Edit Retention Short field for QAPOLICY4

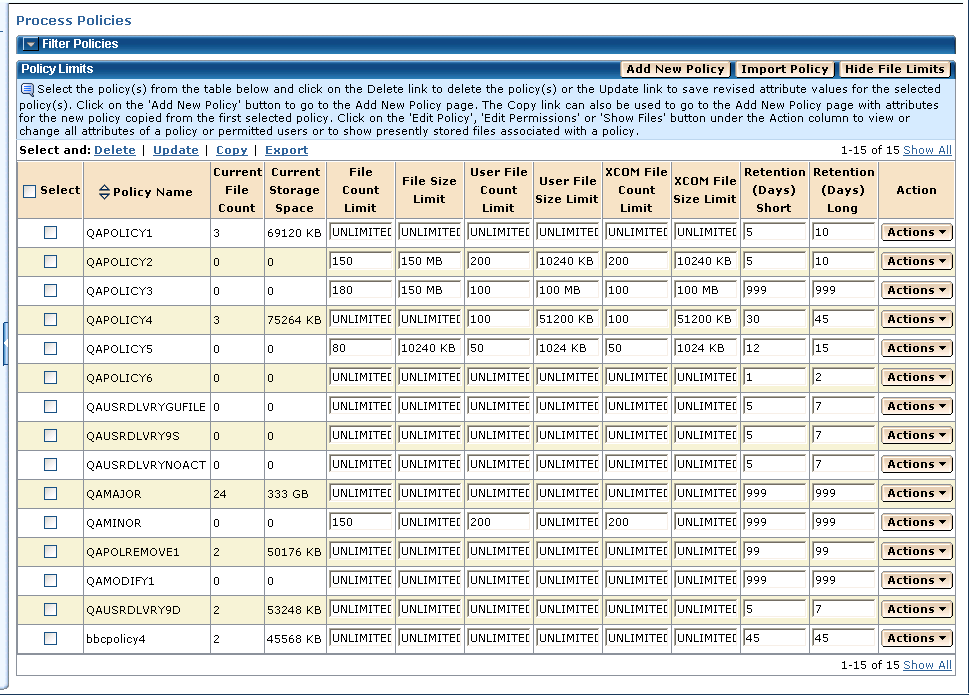(x=775, y=319)
